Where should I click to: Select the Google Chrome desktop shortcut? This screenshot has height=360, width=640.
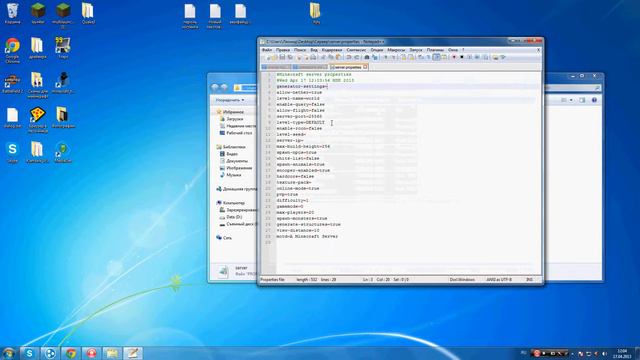pyautogui.click(x=12, y=50)
